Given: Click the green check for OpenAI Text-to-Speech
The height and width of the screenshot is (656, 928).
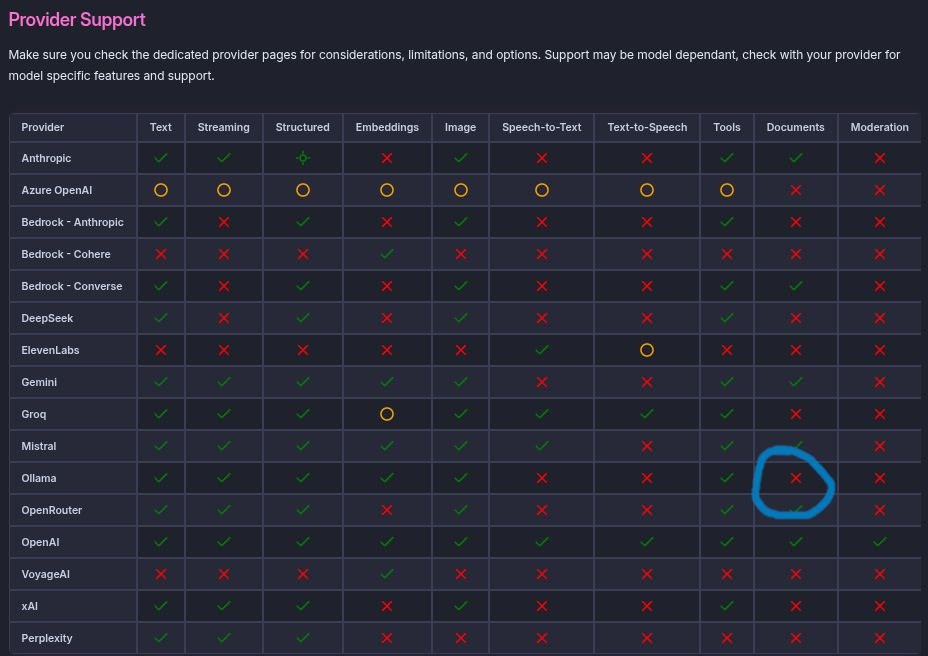Looking at the screenshot, I should tap(646, 542).
